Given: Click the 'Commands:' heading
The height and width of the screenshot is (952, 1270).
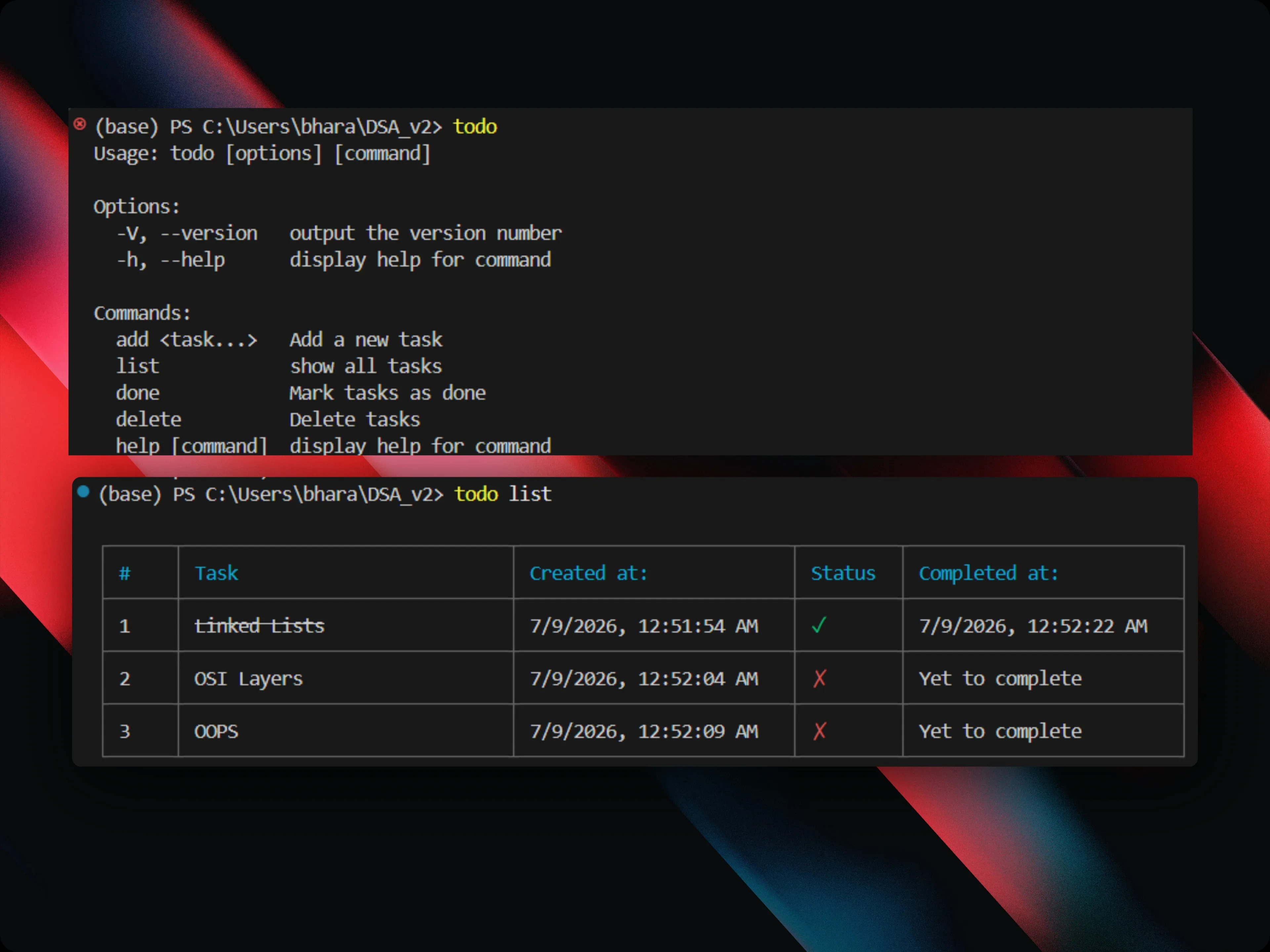Looking at the screenshot, I should click(142, 313).
